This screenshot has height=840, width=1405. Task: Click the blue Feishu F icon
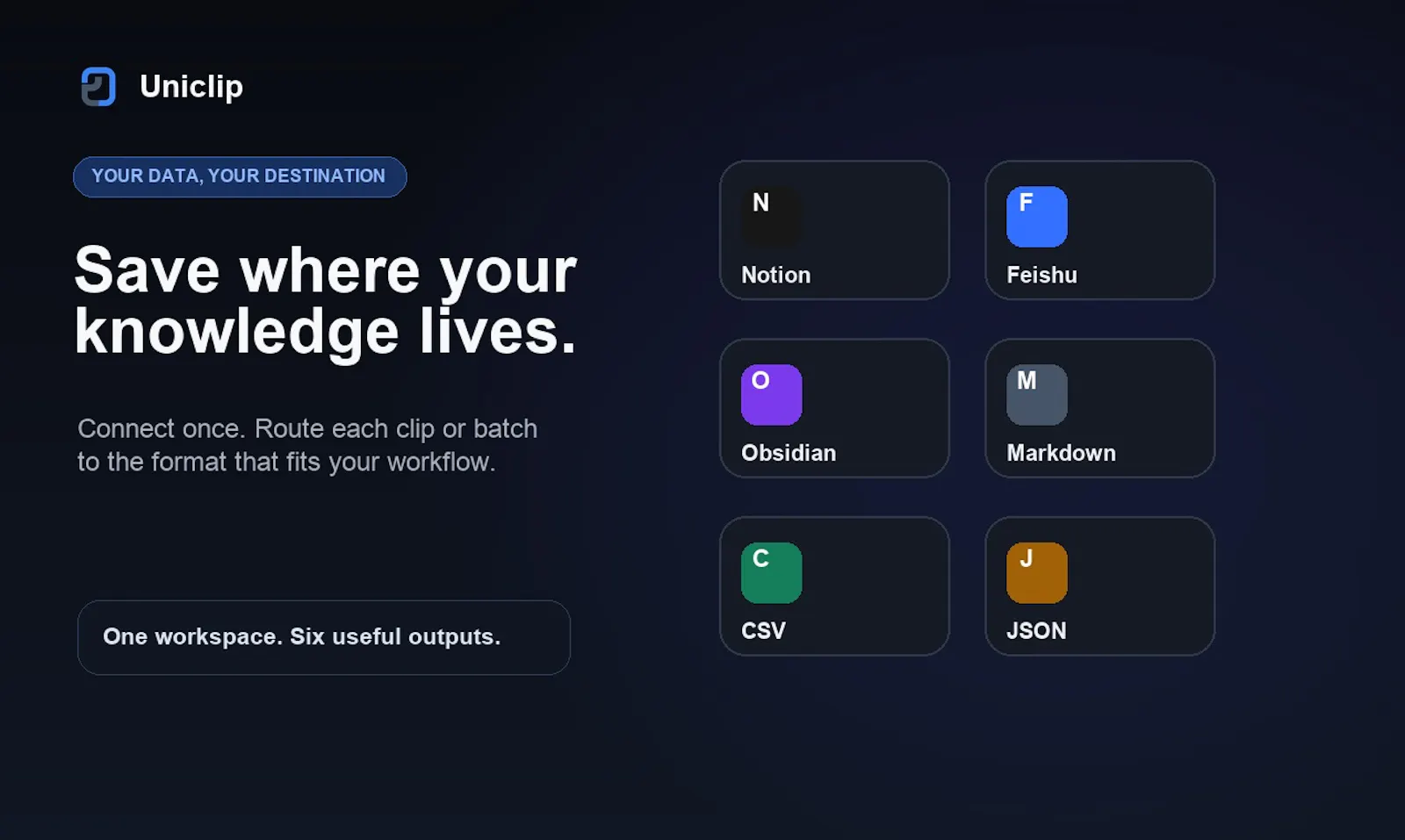[1037, 217]
